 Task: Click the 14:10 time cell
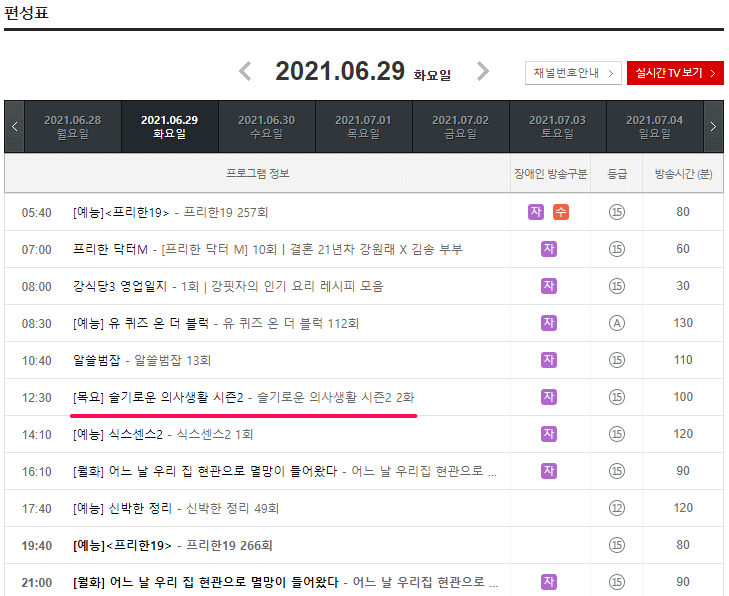click(36, 435)
